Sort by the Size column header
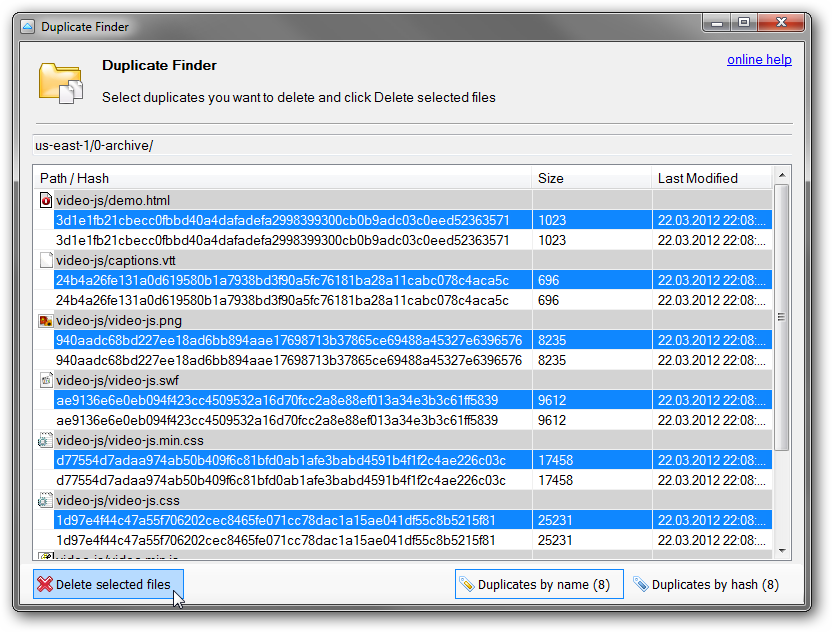 click(590, 178)
